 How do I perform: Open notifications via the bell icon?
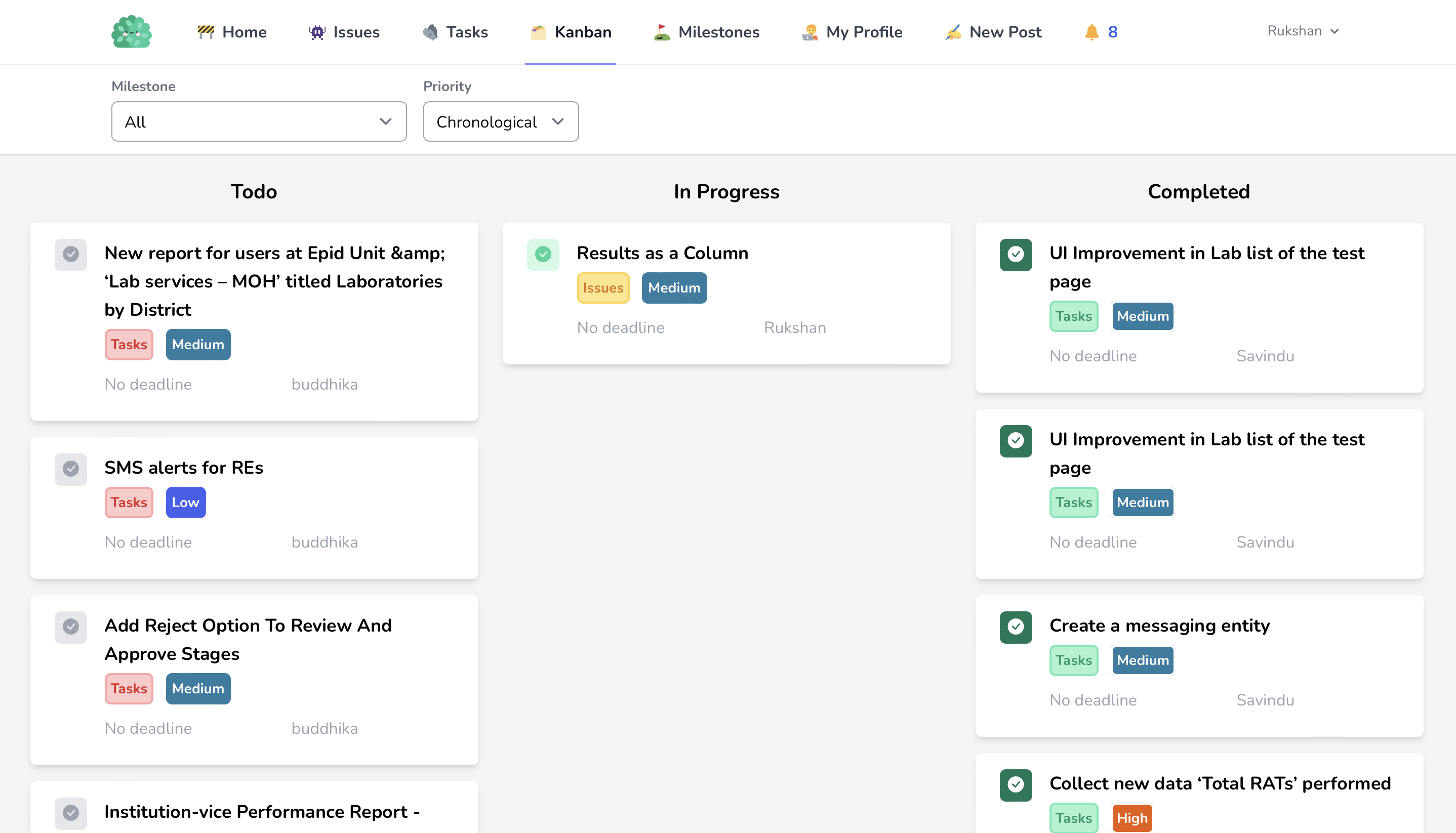[1091, 32]
